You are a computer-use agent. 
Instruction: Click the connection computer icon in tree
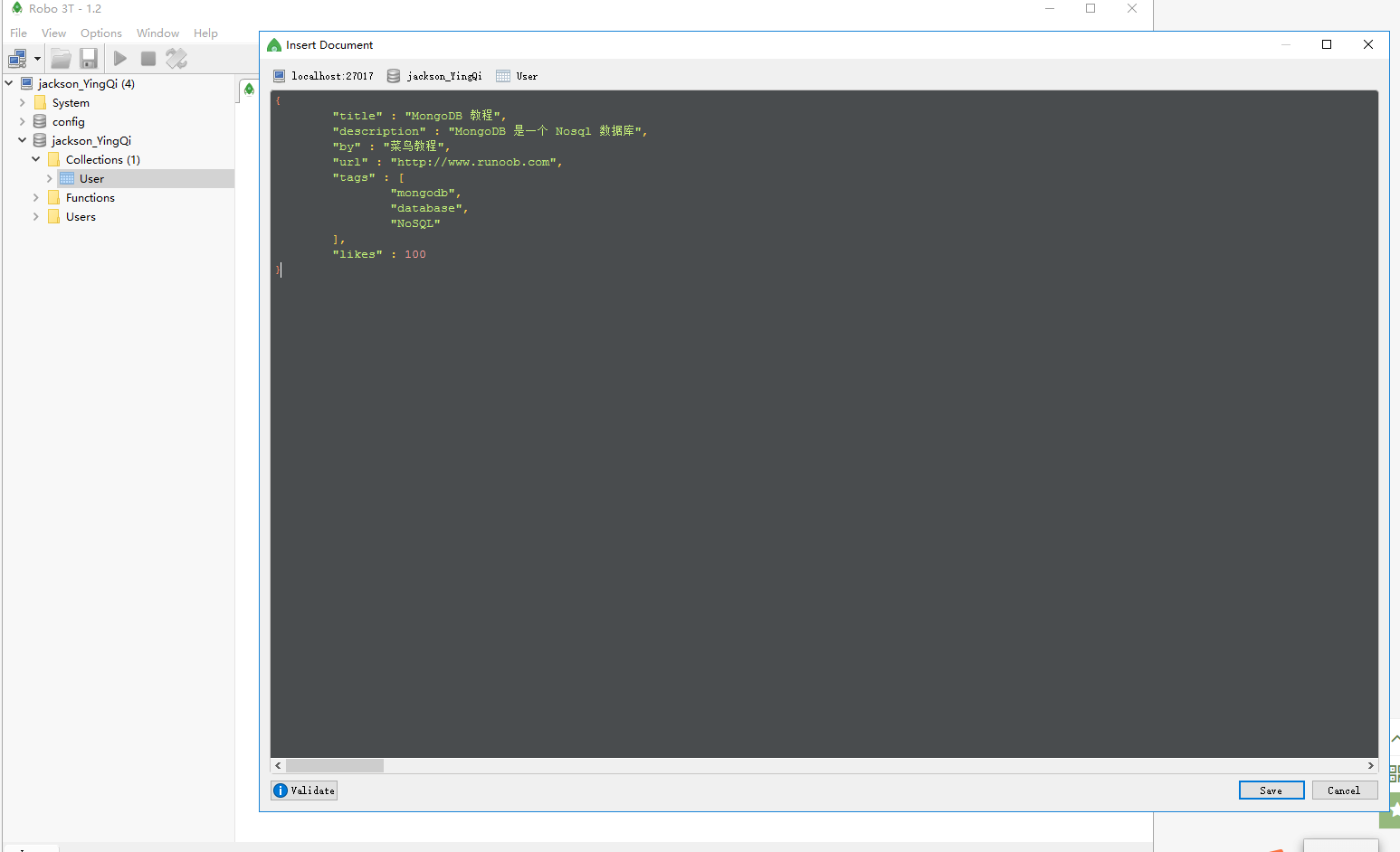click(x=27, y=83)
